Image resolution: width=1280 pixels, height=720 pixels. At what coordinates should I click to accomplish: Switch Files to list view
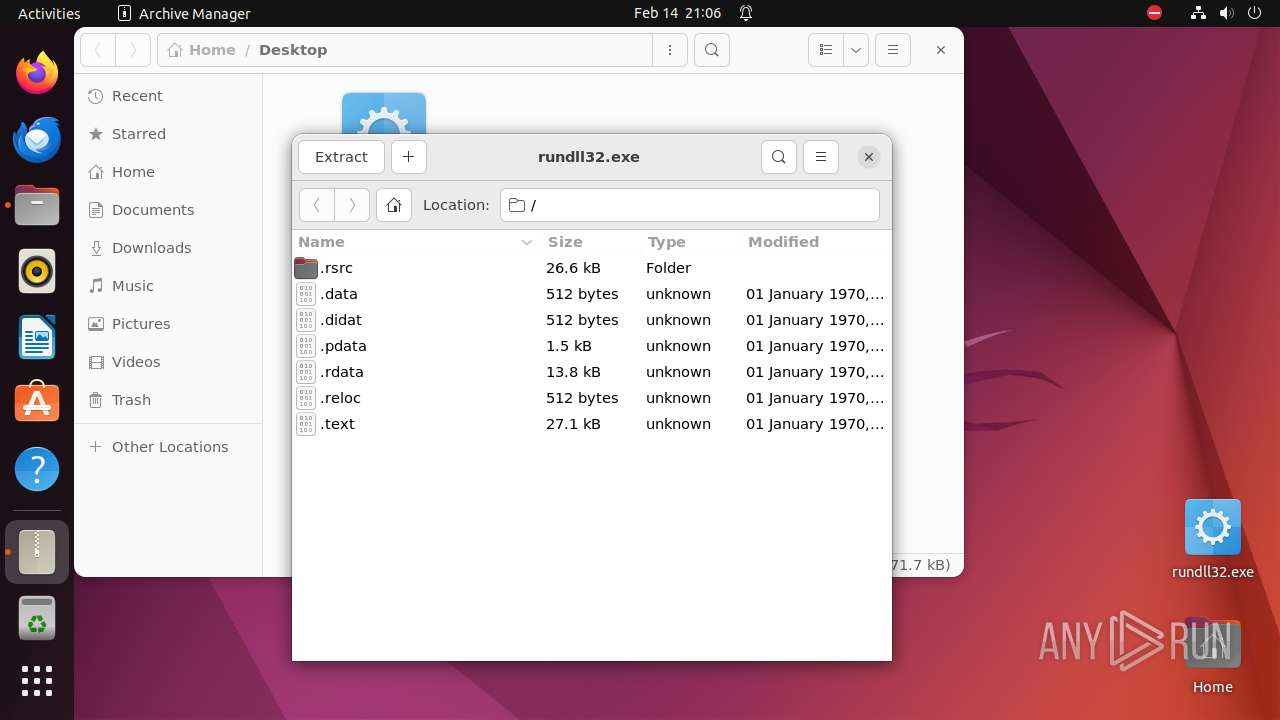(x=826, y=50)
